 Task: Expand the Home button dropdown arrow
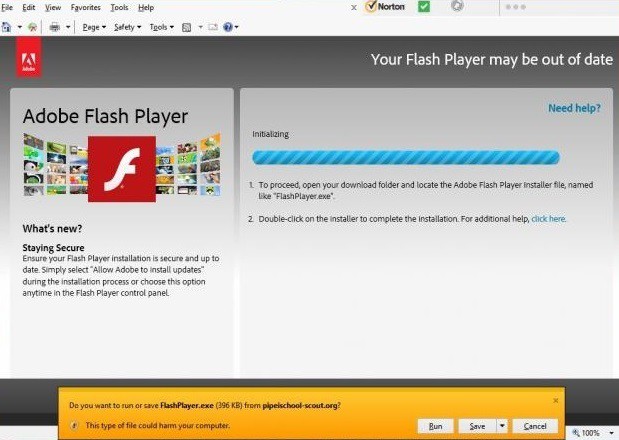click(x=20, y=27)
